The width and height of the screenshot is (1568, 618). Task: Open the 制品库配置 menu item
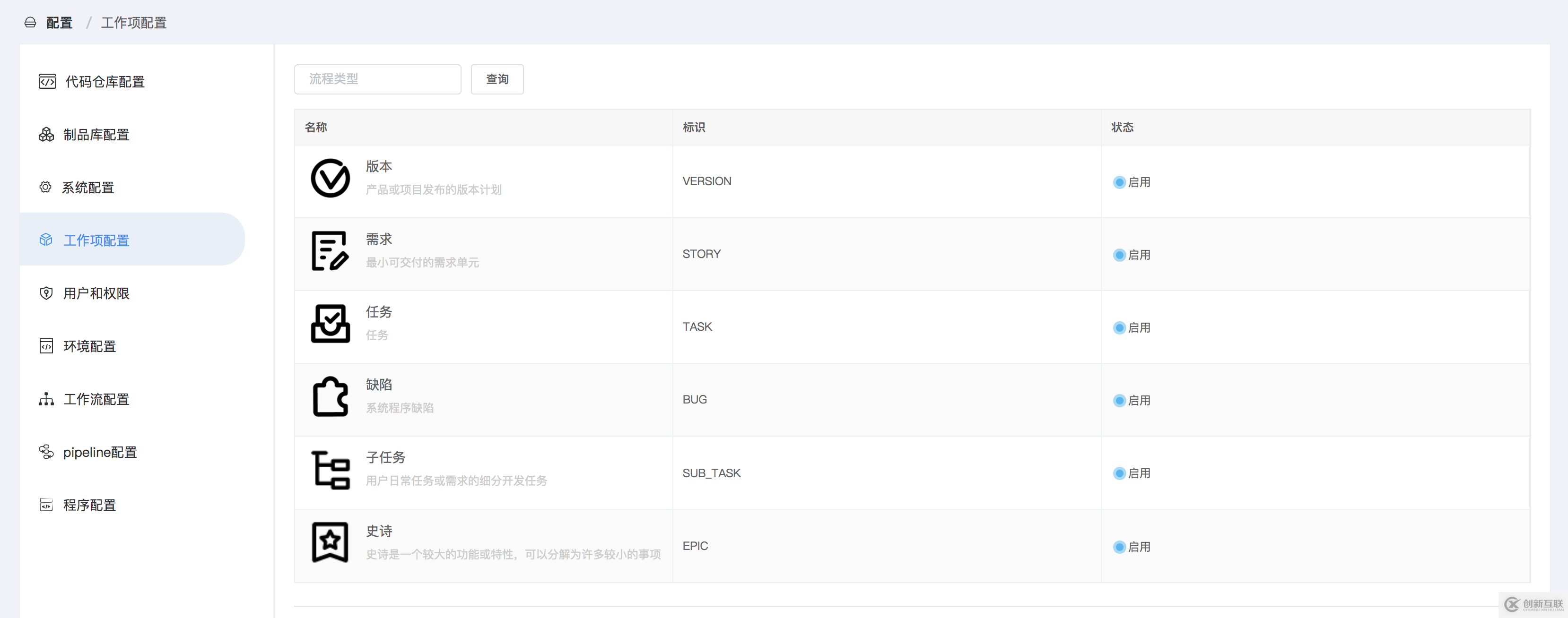pos(132,135)
